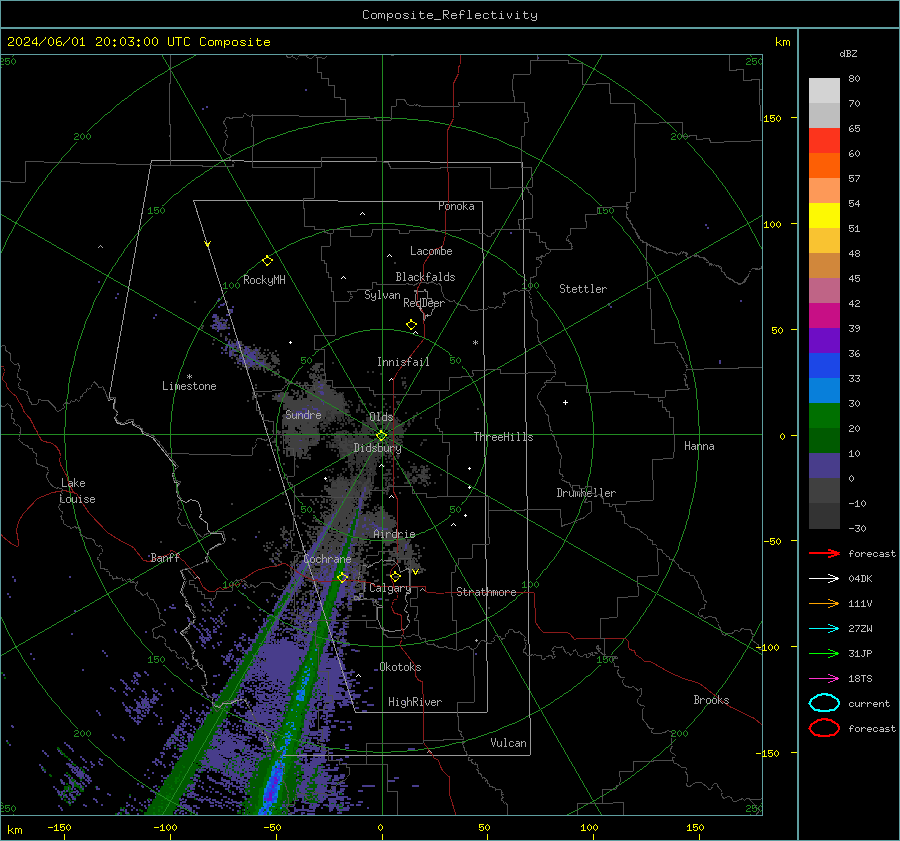The height and width of the screenshot is (841, 900).
Task: Click the RockyMH station label
Action: click(x=264, y=280)
